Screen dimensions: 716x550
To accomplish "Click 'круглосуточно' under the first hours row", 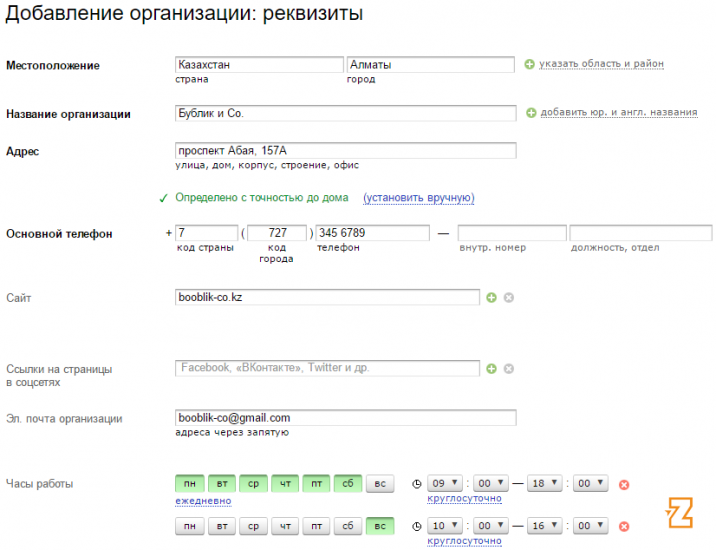I will 464,498.
